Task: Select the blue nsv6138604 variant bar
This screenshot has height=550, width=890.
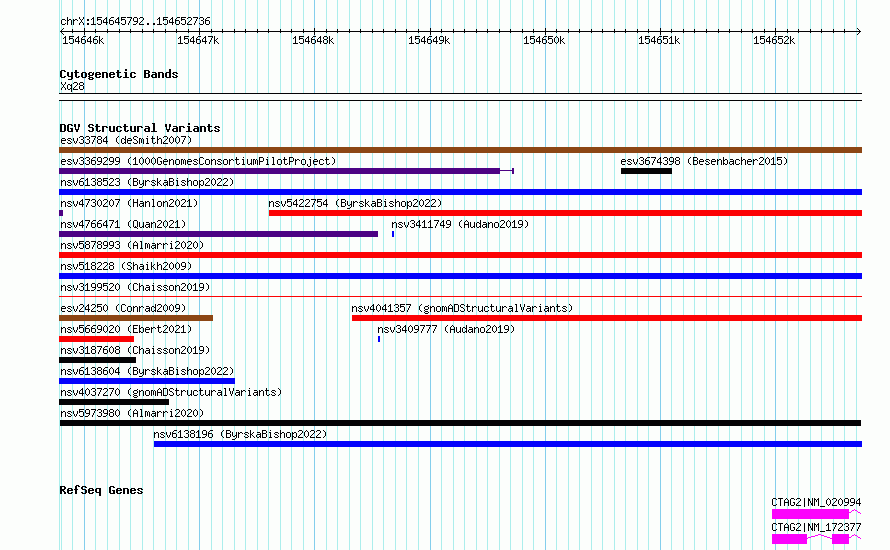Action: click(147, 381)
